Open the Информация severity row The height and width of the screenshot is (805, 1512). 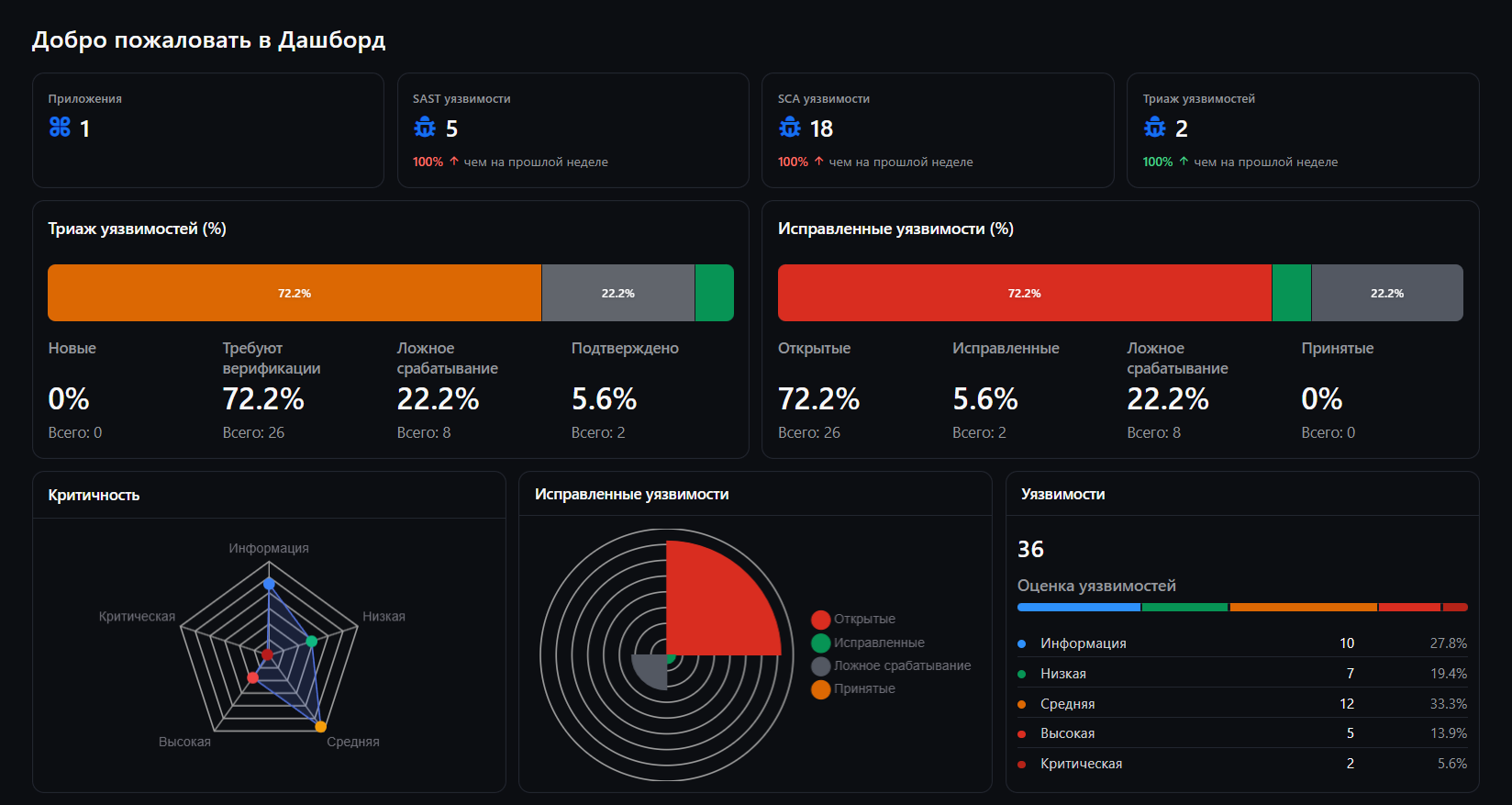coord(1242,643)
